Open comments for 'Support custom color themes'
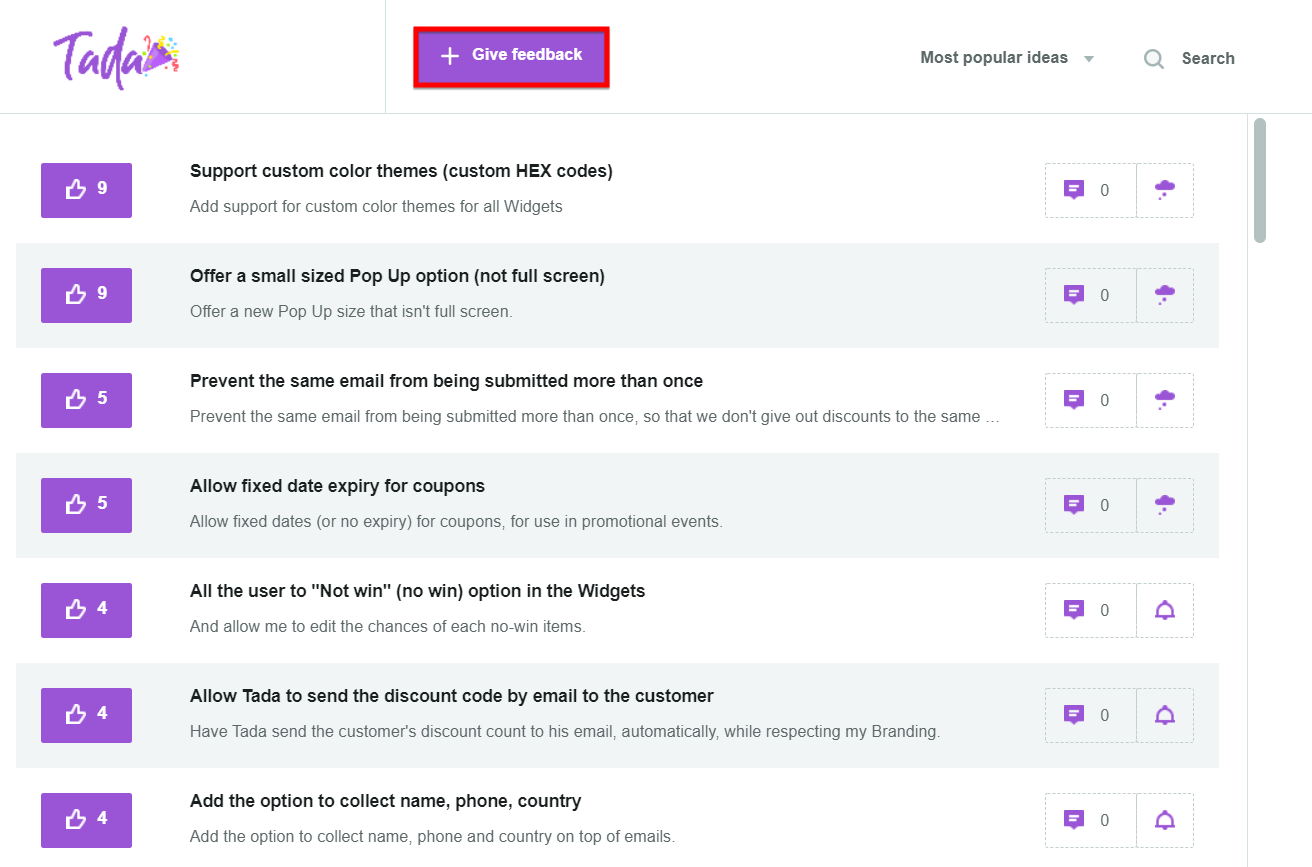This screenshot has height=867, width=1312. [1091, 190]
